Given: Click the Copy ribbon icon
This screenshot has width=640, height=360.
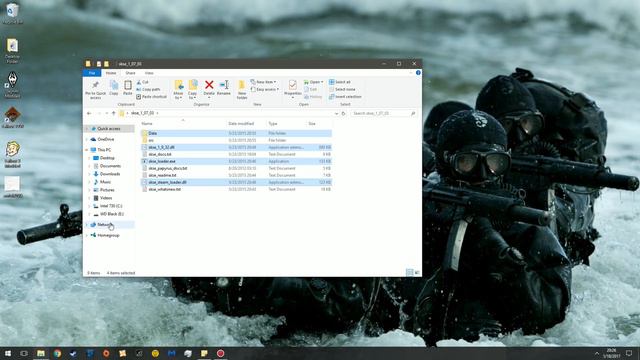Looking at the screenshot, I should pos(114,88).
